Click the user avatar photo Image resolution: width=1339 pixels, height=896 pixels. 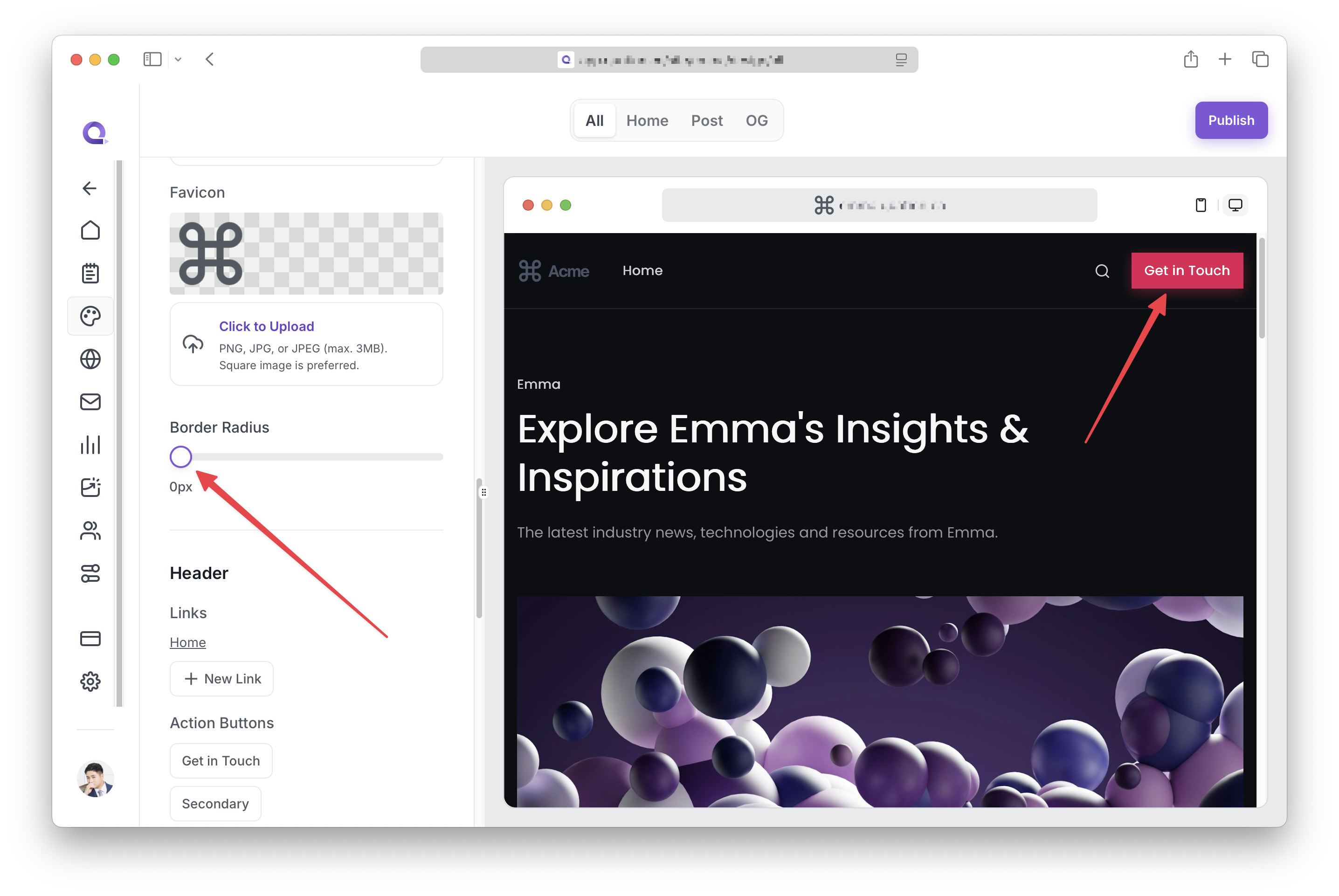[95, 778]
